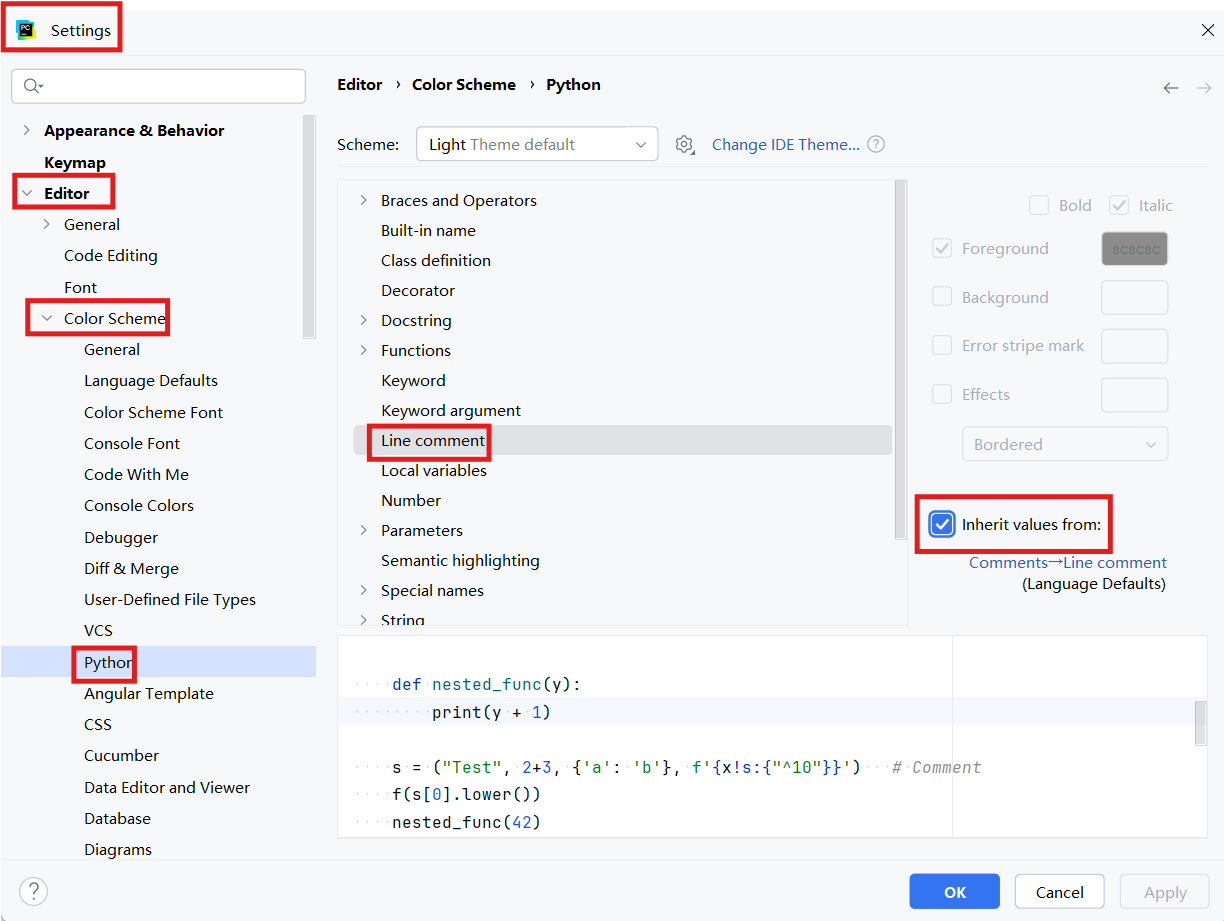Follow the Comments→Line comment link
The height and width of the screenshot is (921, 1224).
click(x=1067, y=562)
